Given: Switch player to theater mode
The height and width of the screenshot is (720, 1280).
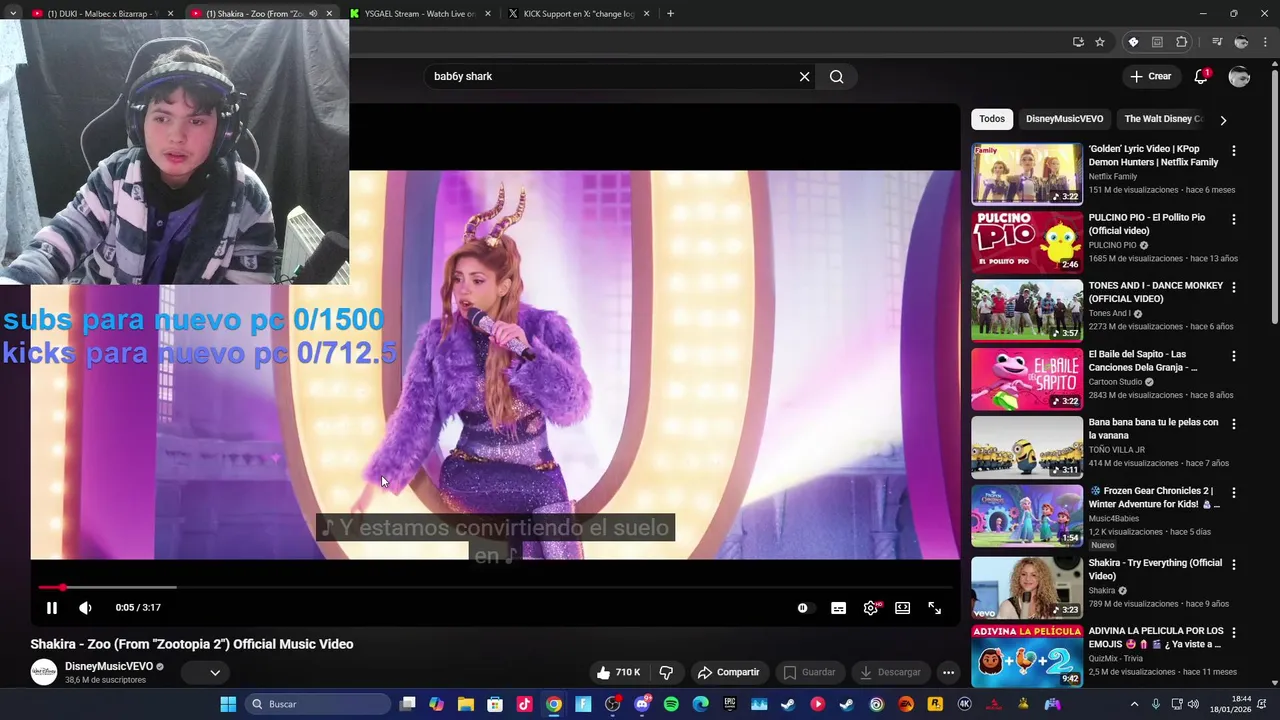Looking at the screenshot, I should click(x=902, y=608).
